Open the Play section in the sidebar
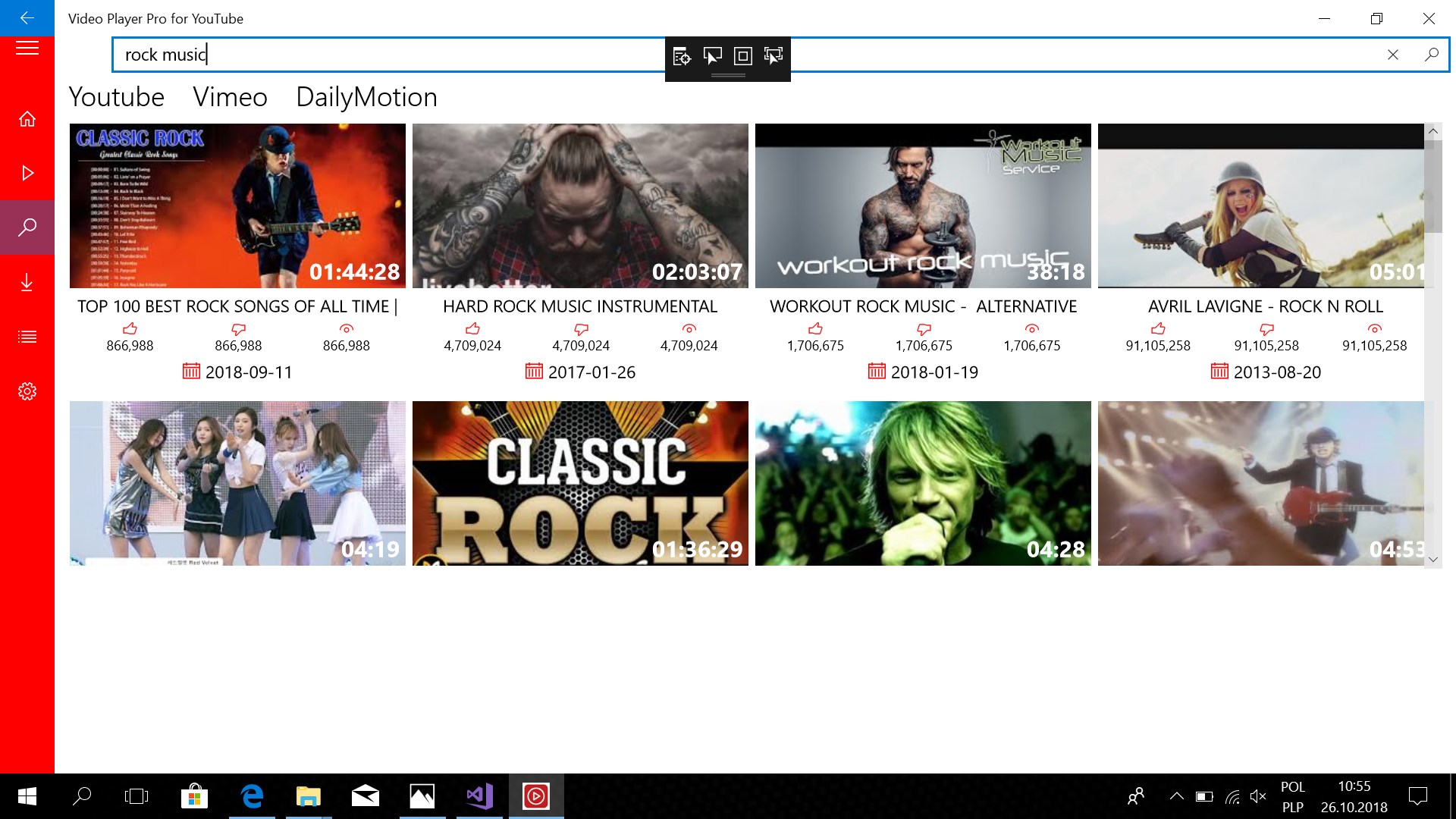This screenshot has width=1456, height=819. [27, 174]
